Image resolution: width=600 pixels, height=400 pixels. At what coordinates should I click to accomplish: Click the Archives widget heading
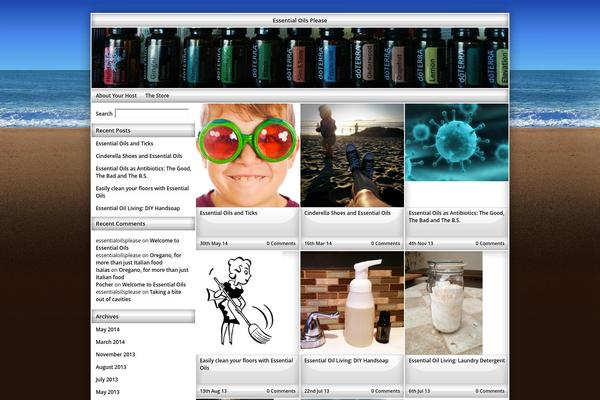(143, 317)
